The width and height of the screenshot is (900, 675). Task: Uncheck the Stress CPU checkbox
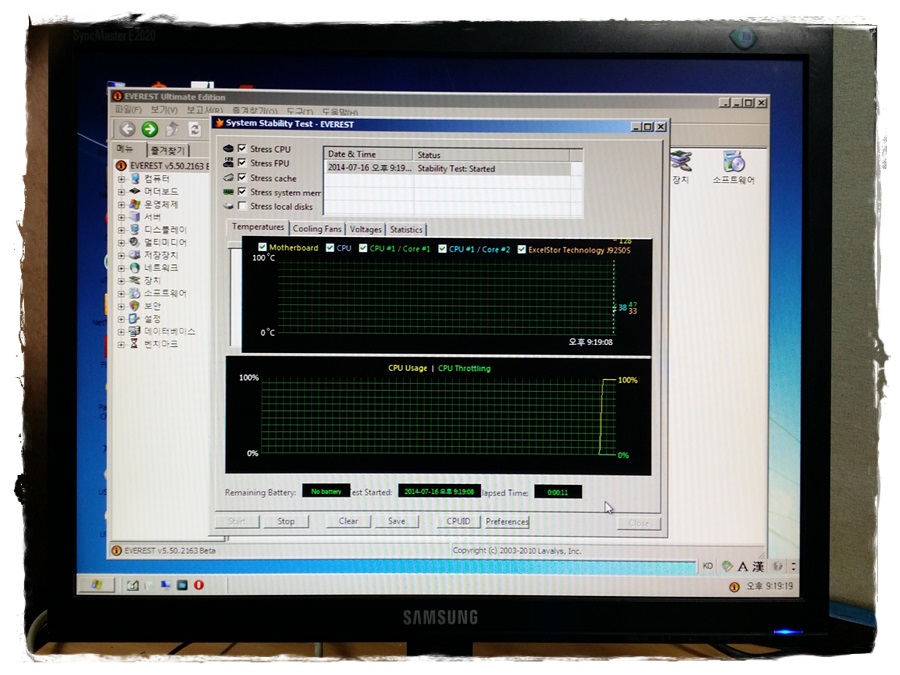click(x=242, y=148)
